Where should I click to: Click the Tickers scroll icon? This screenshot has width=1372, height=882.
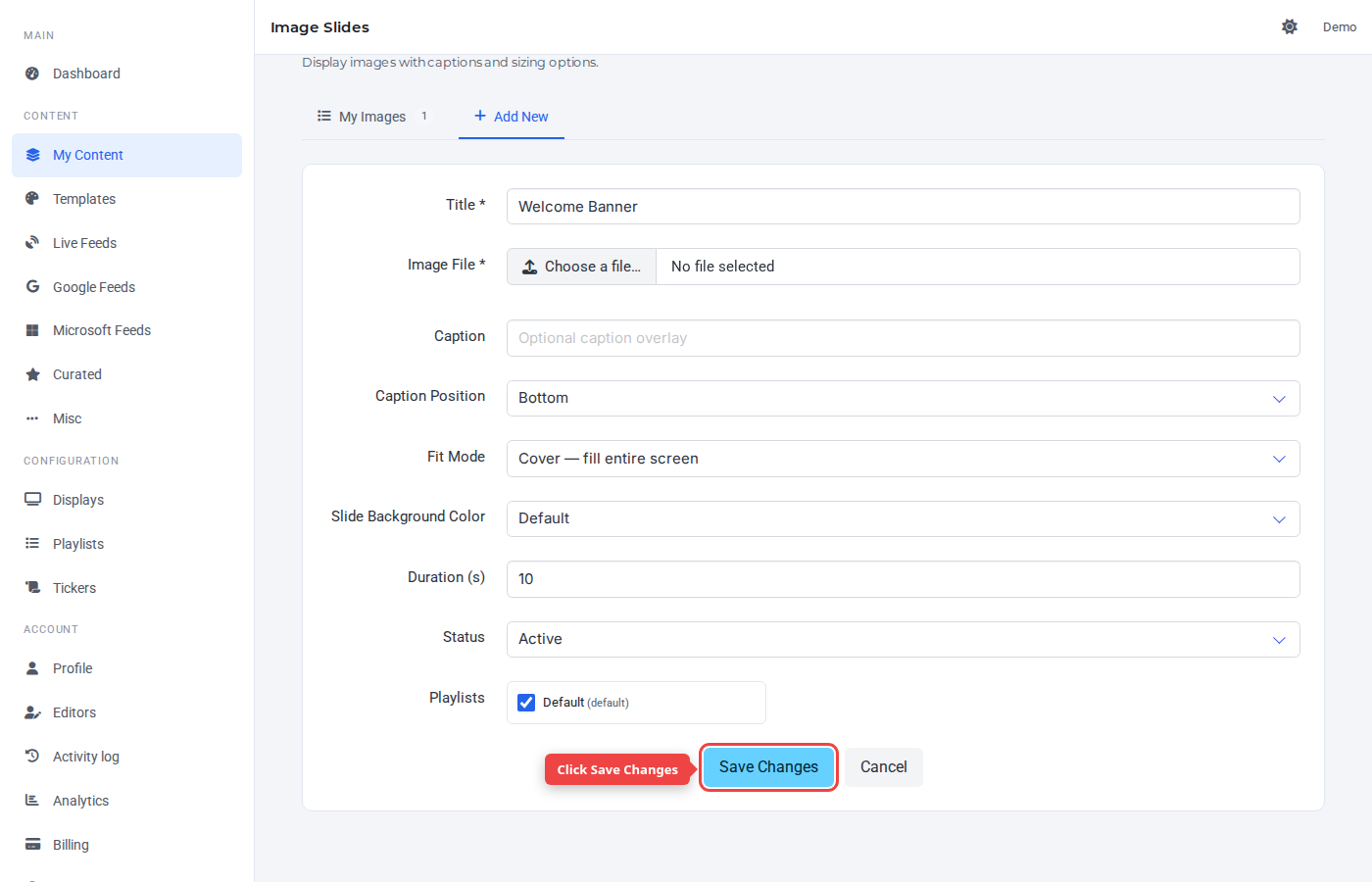[32, 587]
